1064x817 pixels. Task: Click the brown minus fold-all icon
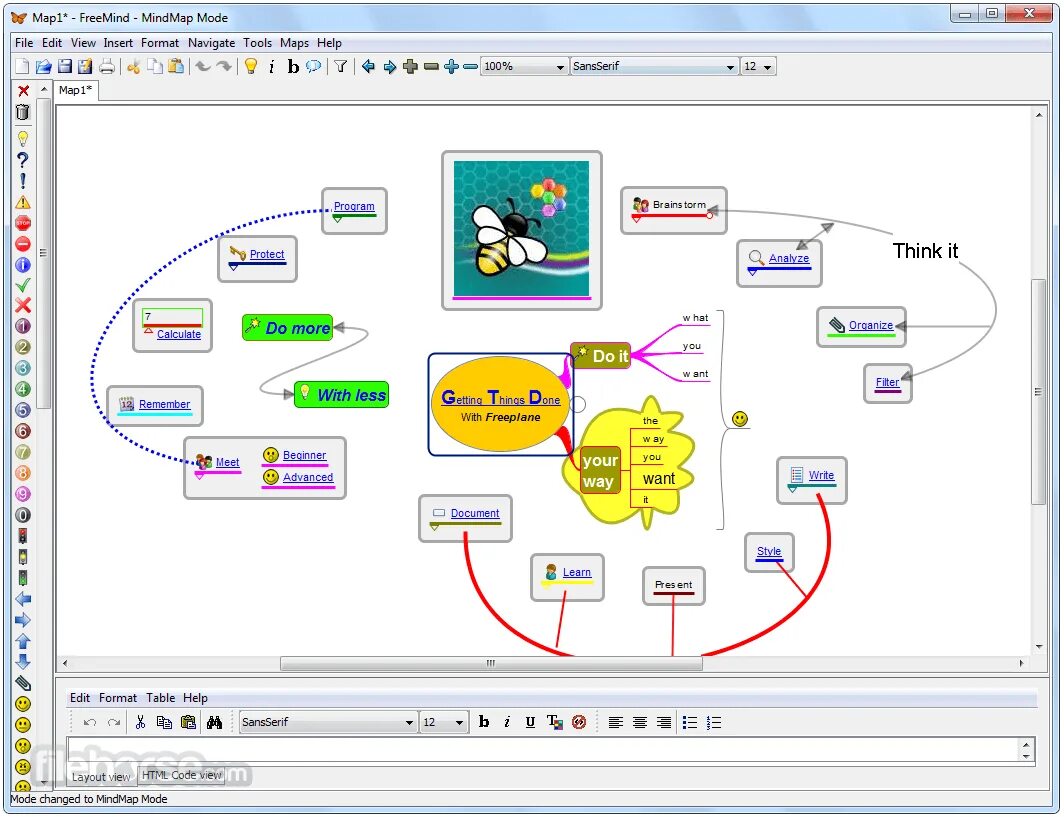[x=431, y=66]
